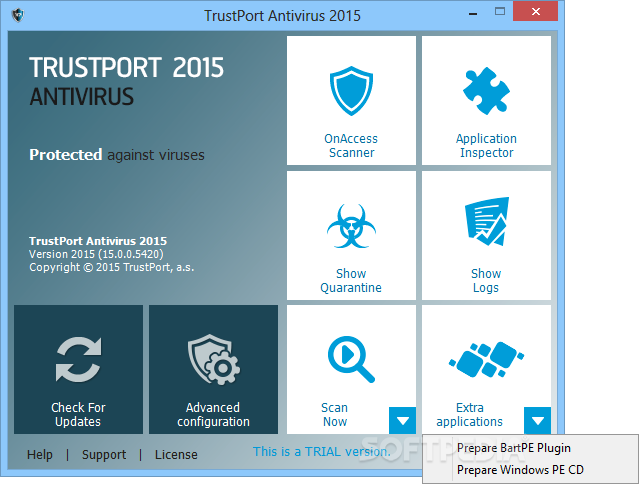Start Scan Now magnifier tile
The image size is (639, 484).
[x=351, y=370]
